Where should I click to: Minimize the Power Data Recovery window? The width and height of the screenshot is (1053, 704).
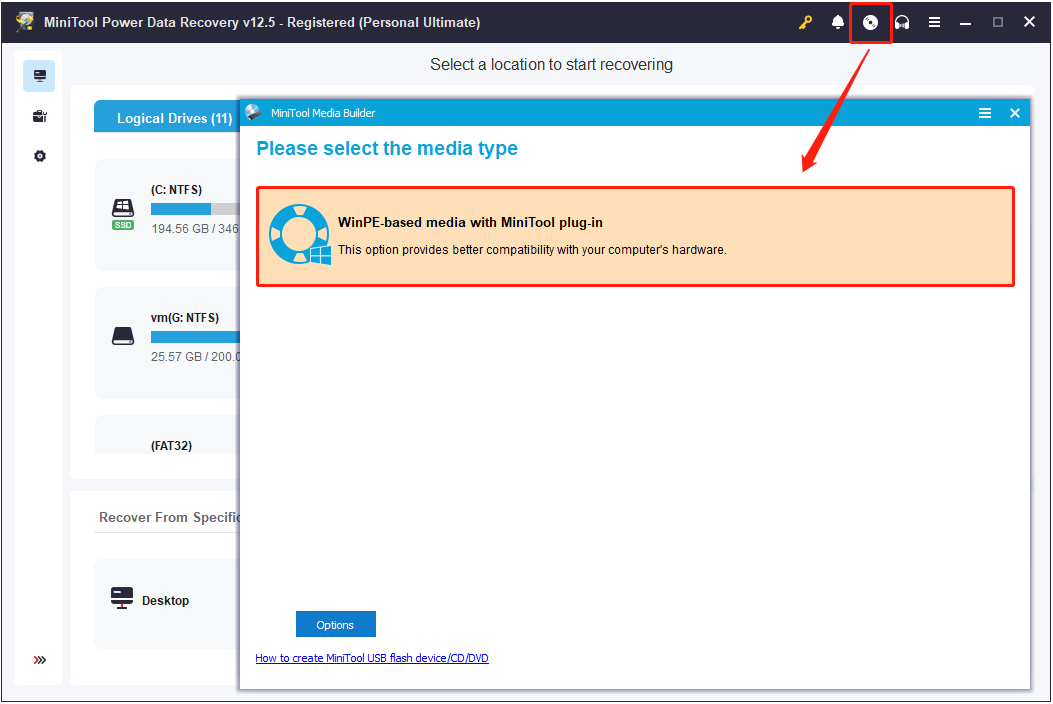(965, 23)
